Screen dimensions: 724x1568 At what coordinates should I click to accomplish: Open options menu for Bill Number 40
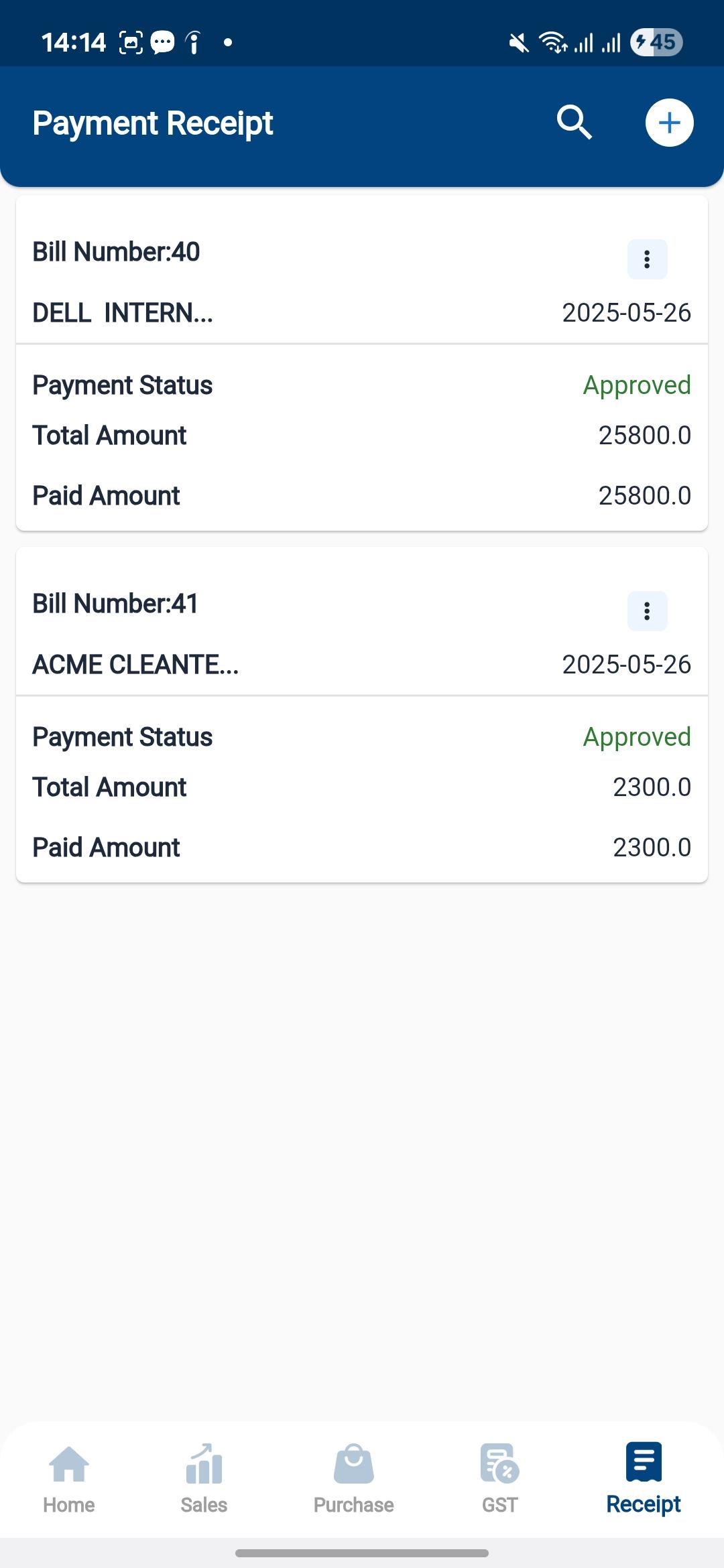click(647, 259)
